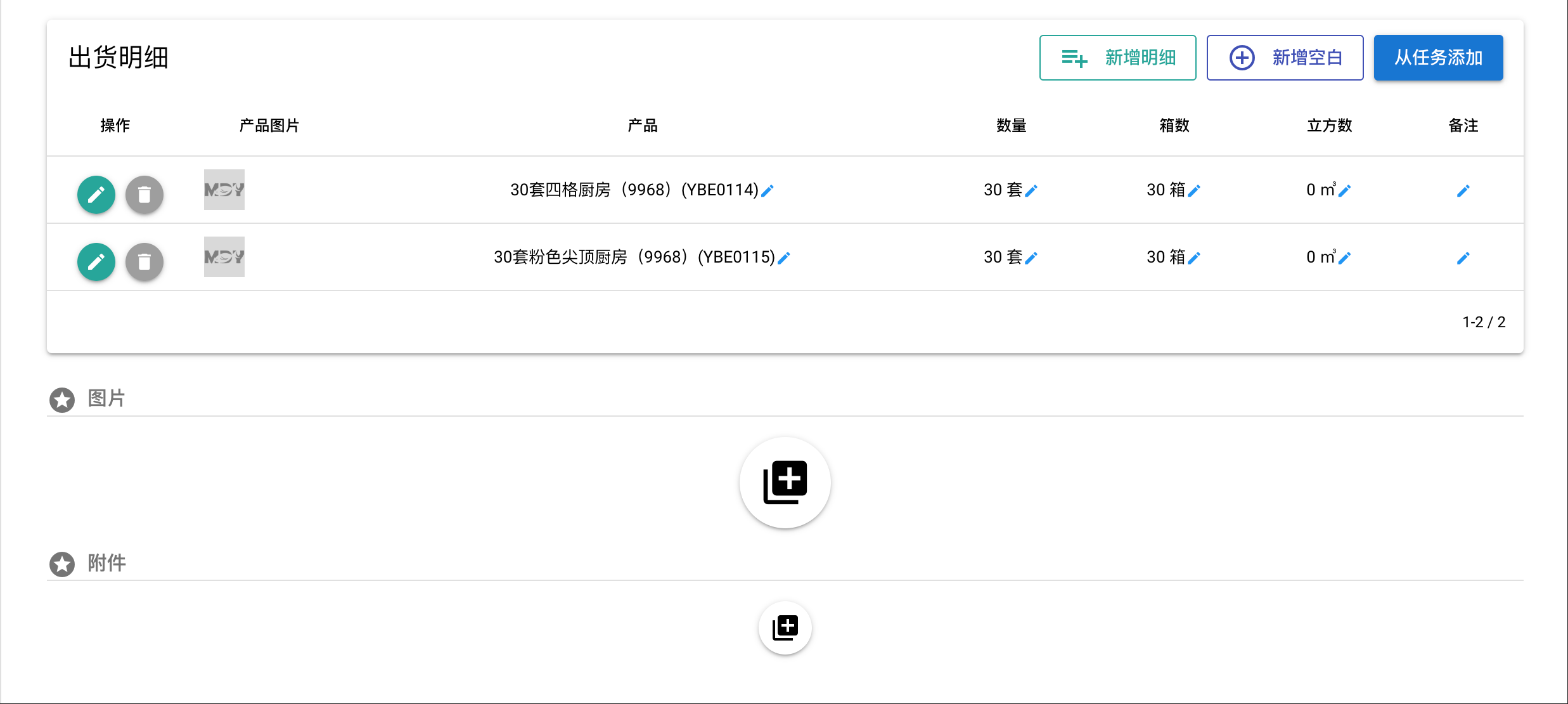Image resolution: width=1568 pixels, height=704 pixels.
Task: Edit remark pencil in second row
Action: tap(1463, 258)
